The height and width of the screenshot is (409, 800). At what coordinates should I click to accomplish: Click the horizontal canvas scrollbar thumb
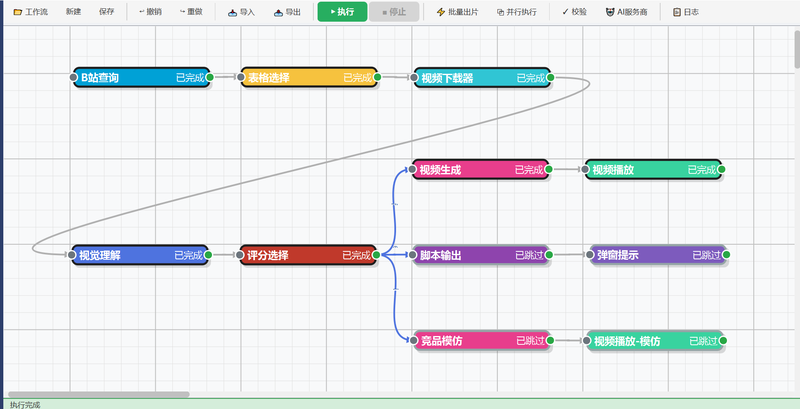click(99, 394)
